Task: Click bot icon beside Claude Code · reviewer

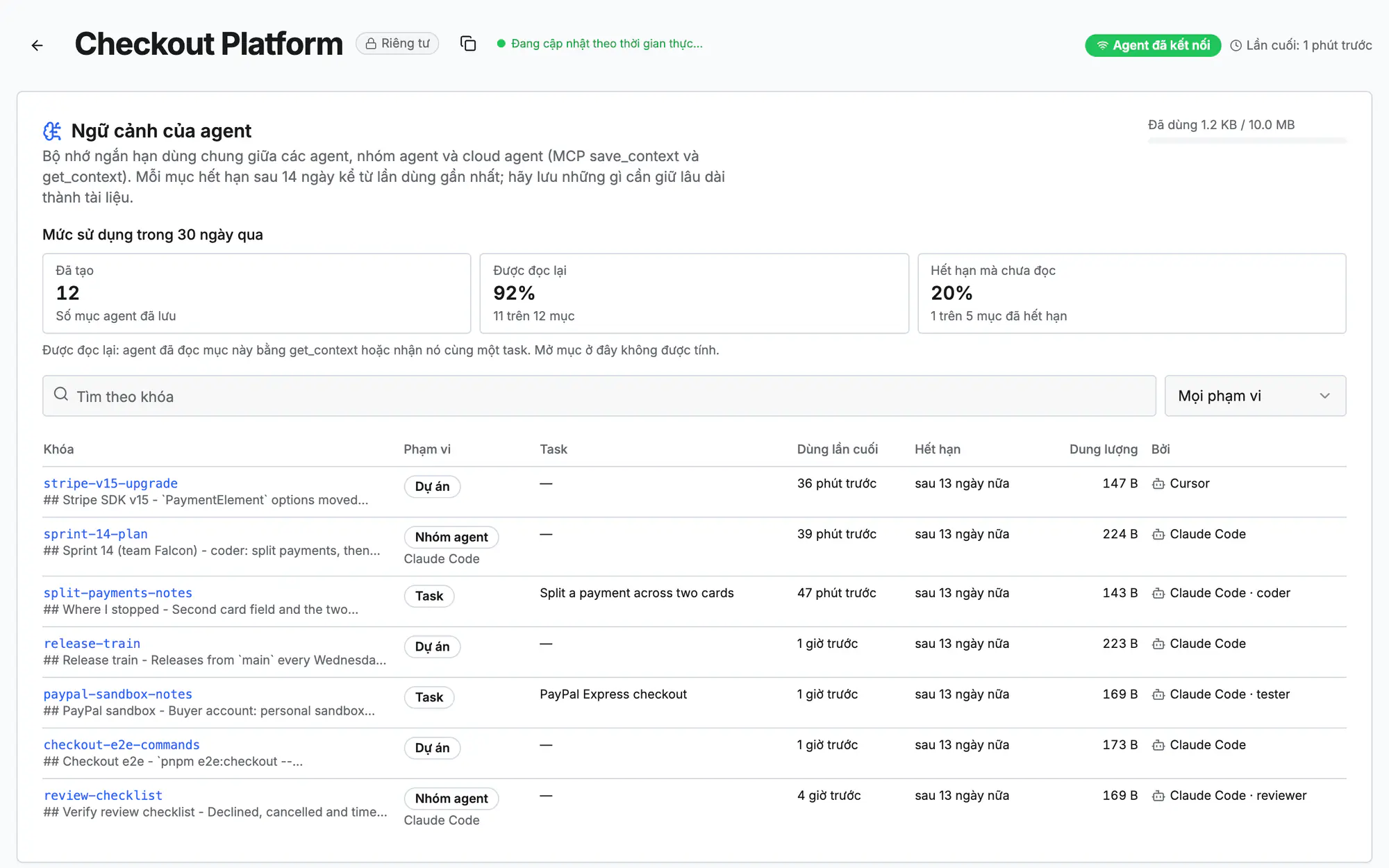Action: click(1158, 796)
